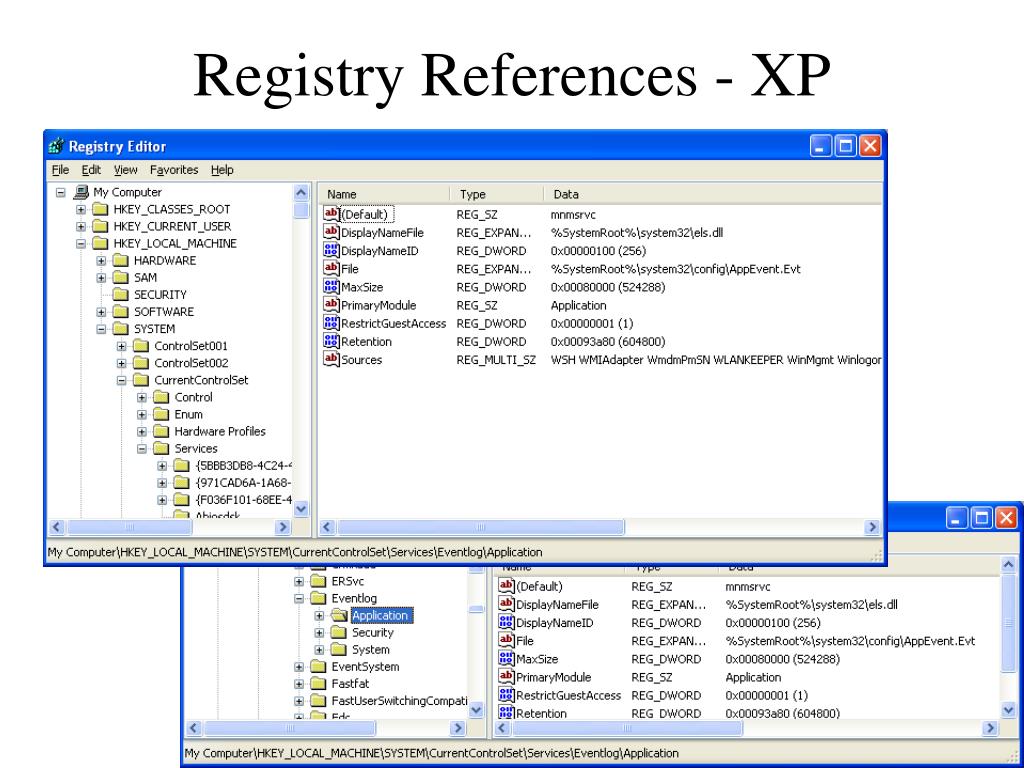This screenshot has height=768, width=1024.
Task: Click RestrictGuestAccess DWORD icon in front window
Action: 331,323
